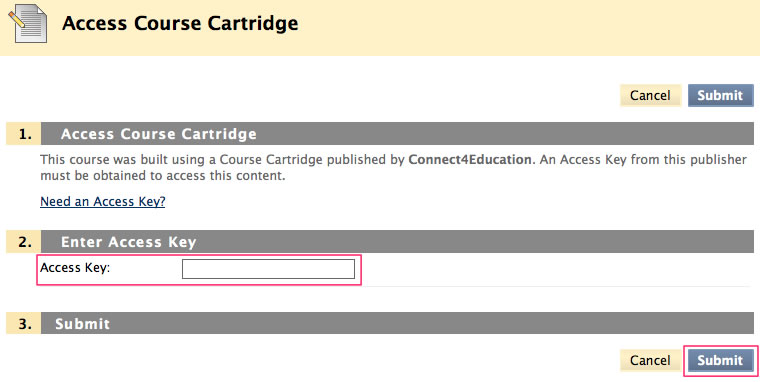Click the words "Course Cartridge published by"
The width and height of the screenshot is (760, 382).
point(312,159)
